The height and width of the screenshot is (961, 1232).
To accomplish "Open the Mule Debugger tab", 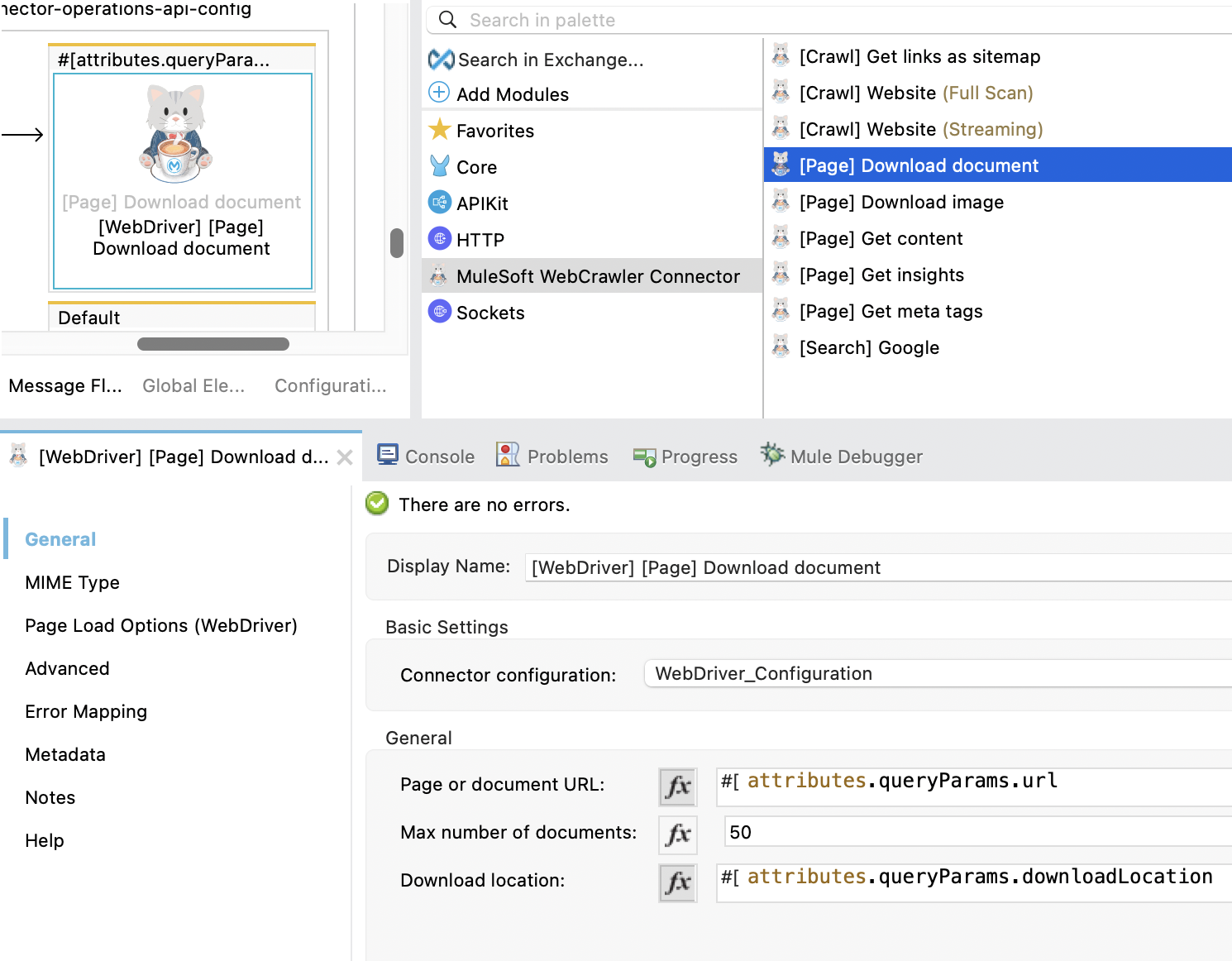I will (x=841, y=456).
